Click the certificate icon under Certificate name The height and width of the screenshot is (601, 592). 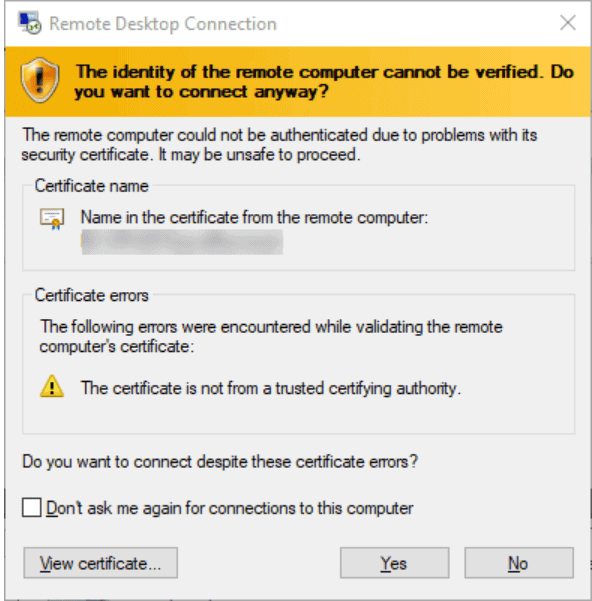tap(52, 219)
